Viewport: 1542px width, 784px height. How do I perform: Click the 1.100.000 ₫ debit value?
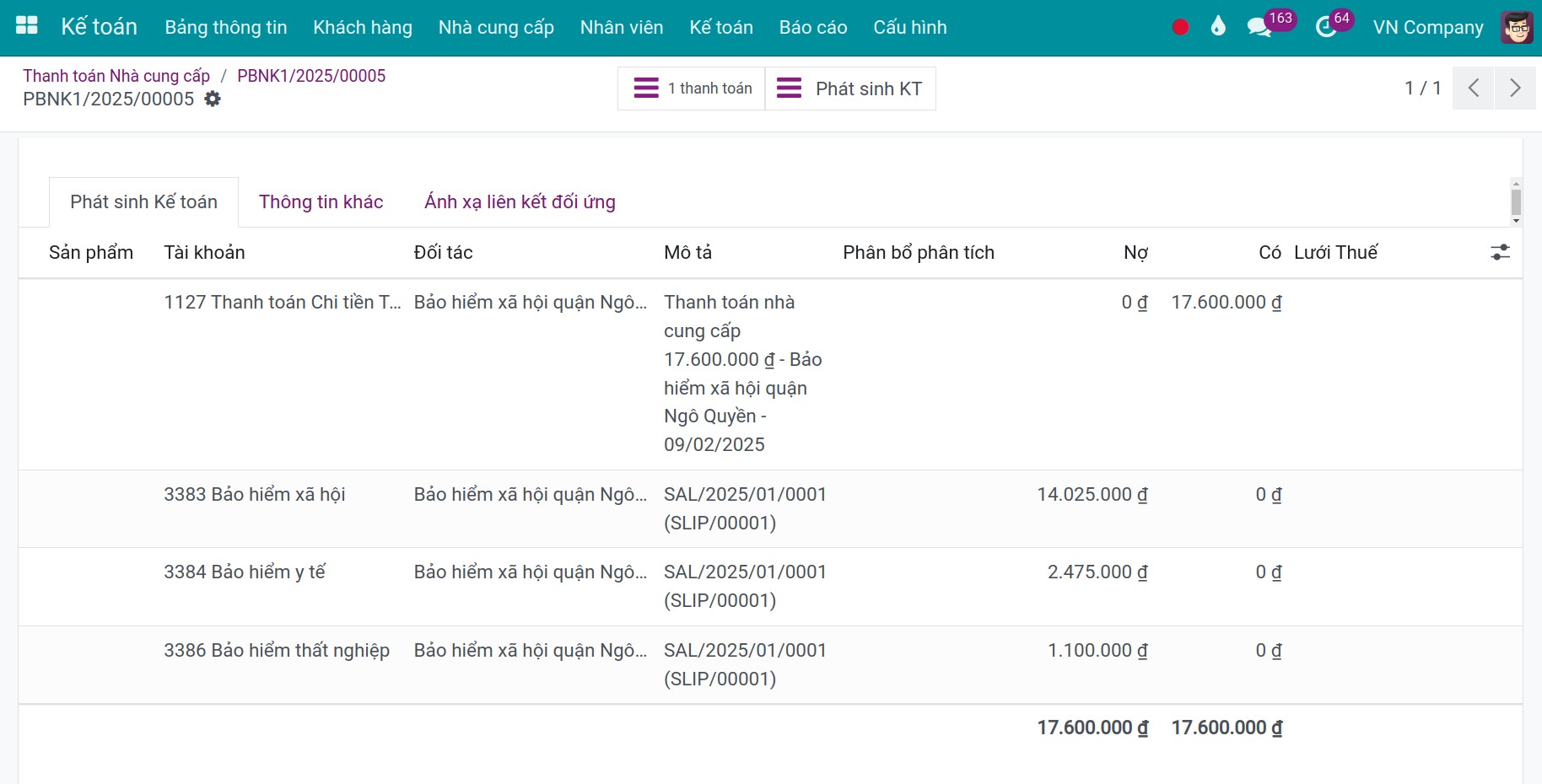coord(1097,651)
